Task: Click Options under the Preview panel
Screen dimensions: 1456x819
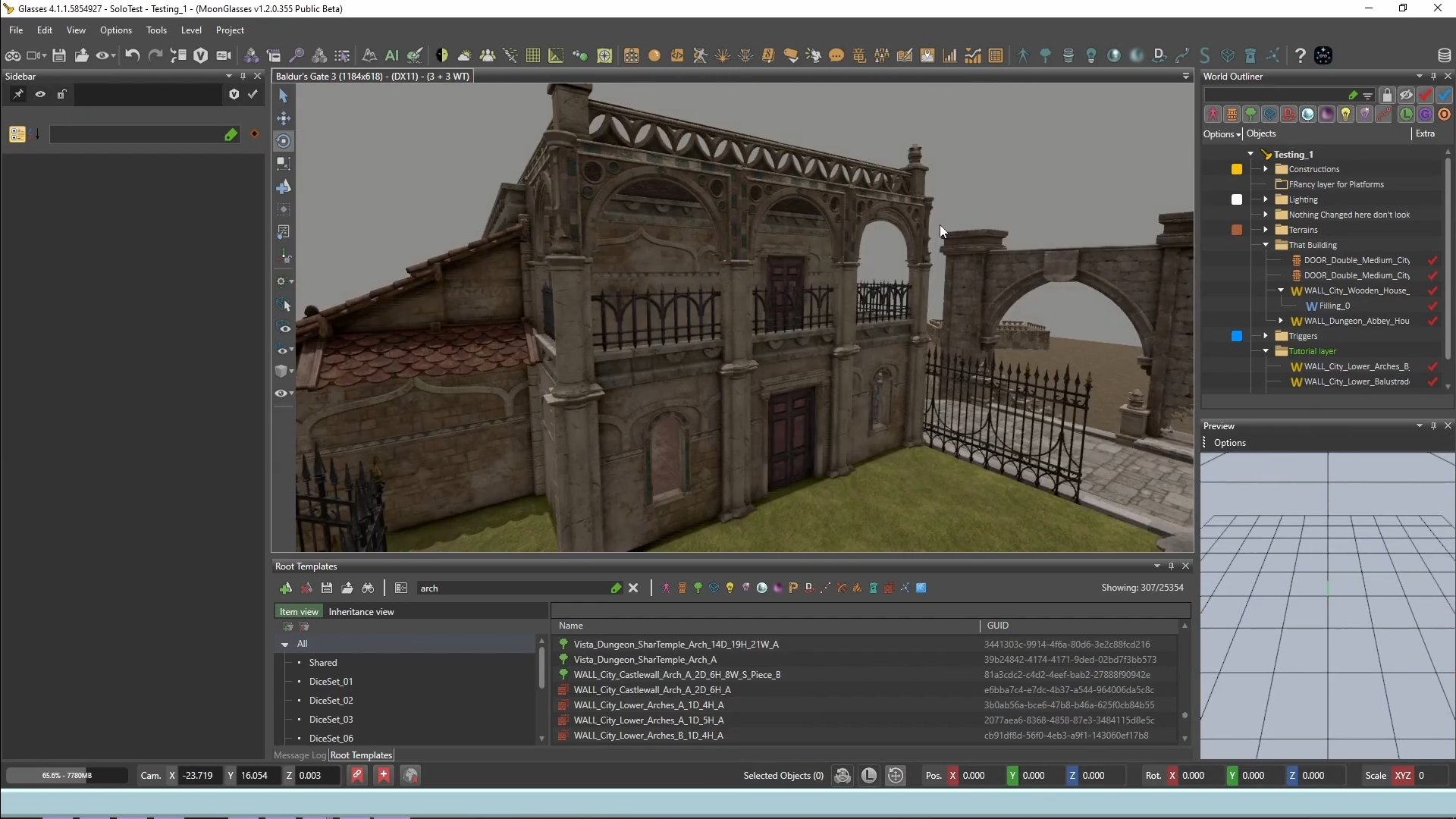Action: pyautogui.click(x=1230, y=443)
